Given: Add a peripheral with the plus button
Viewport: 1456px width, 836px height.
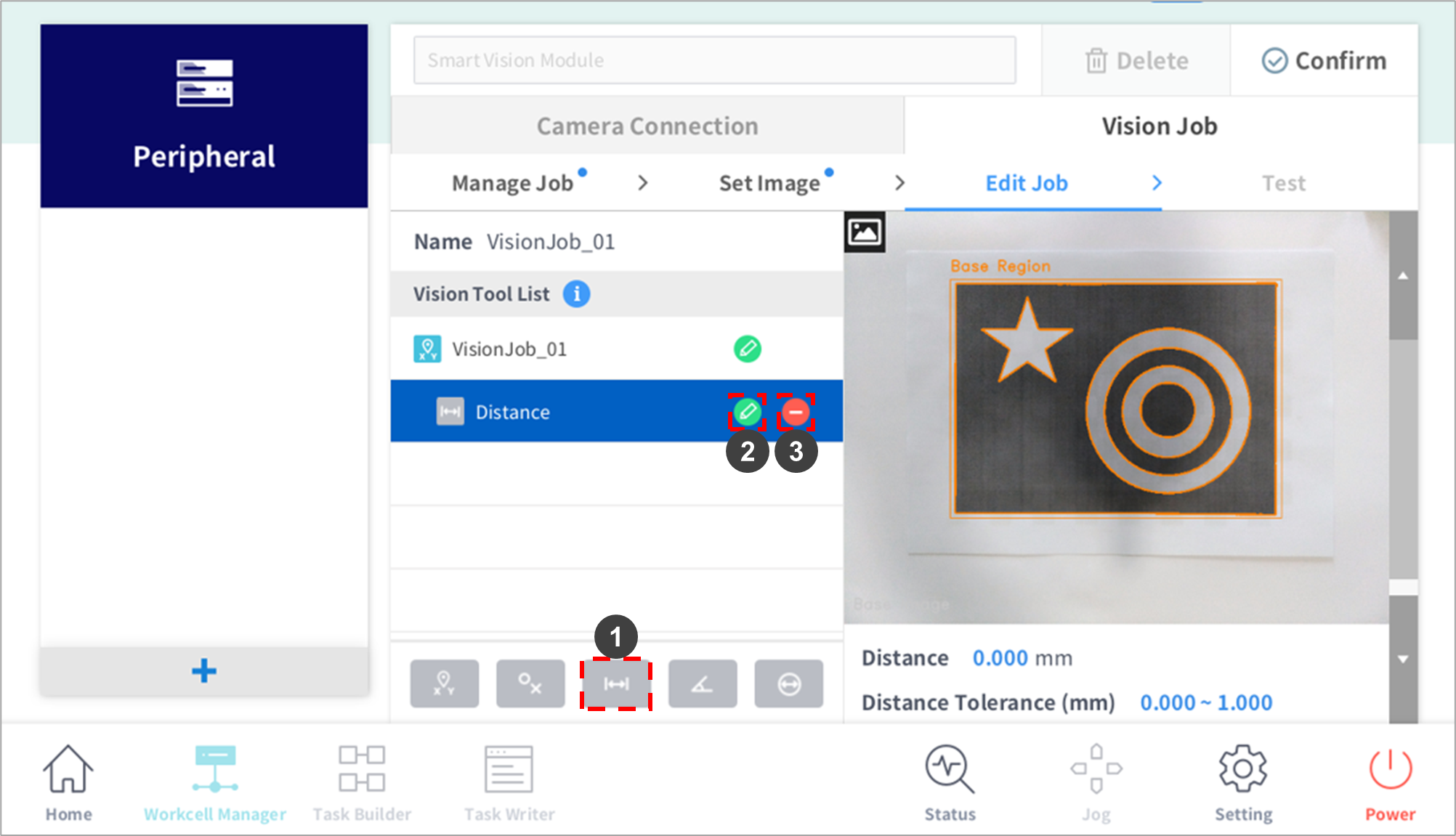Looking at the screenshot, I should (x=204, y=670).
